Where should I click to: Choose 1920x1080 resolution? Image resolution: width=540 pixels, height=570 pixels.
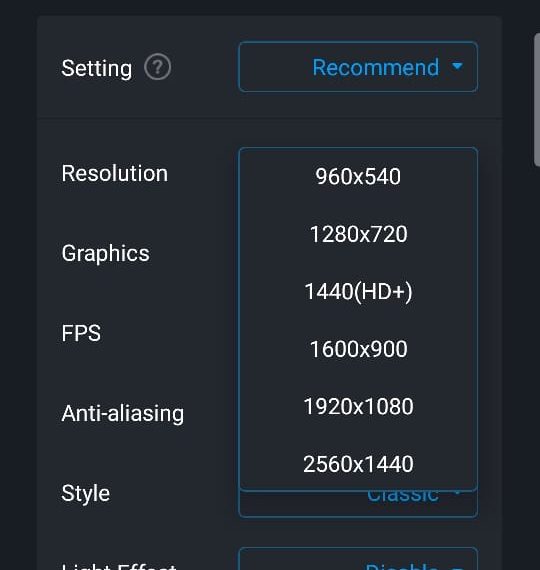(358, 406)
